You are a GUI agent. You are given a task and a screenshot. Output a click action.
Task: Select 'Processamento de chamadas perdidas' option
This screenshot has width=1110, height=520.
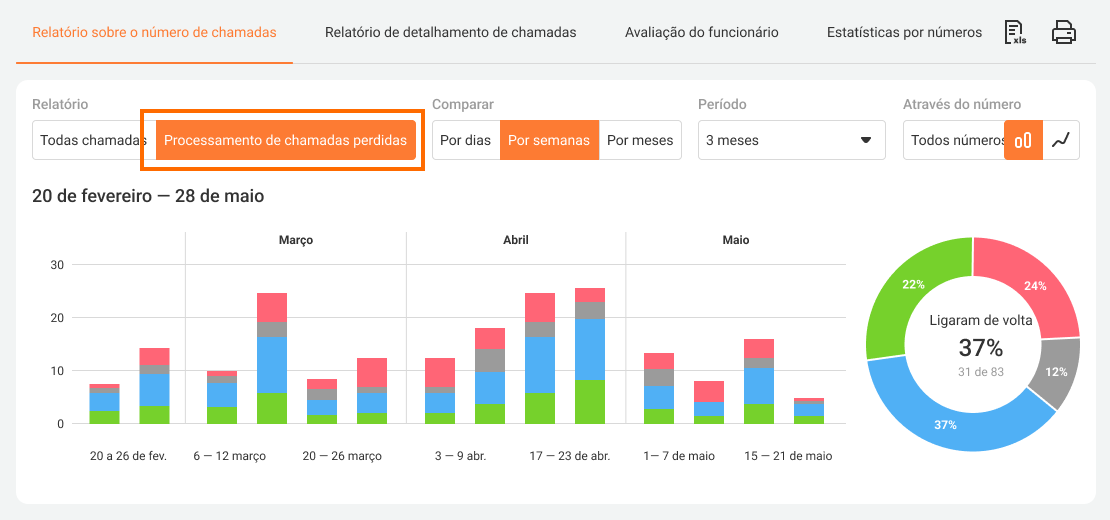pos(285,141)
